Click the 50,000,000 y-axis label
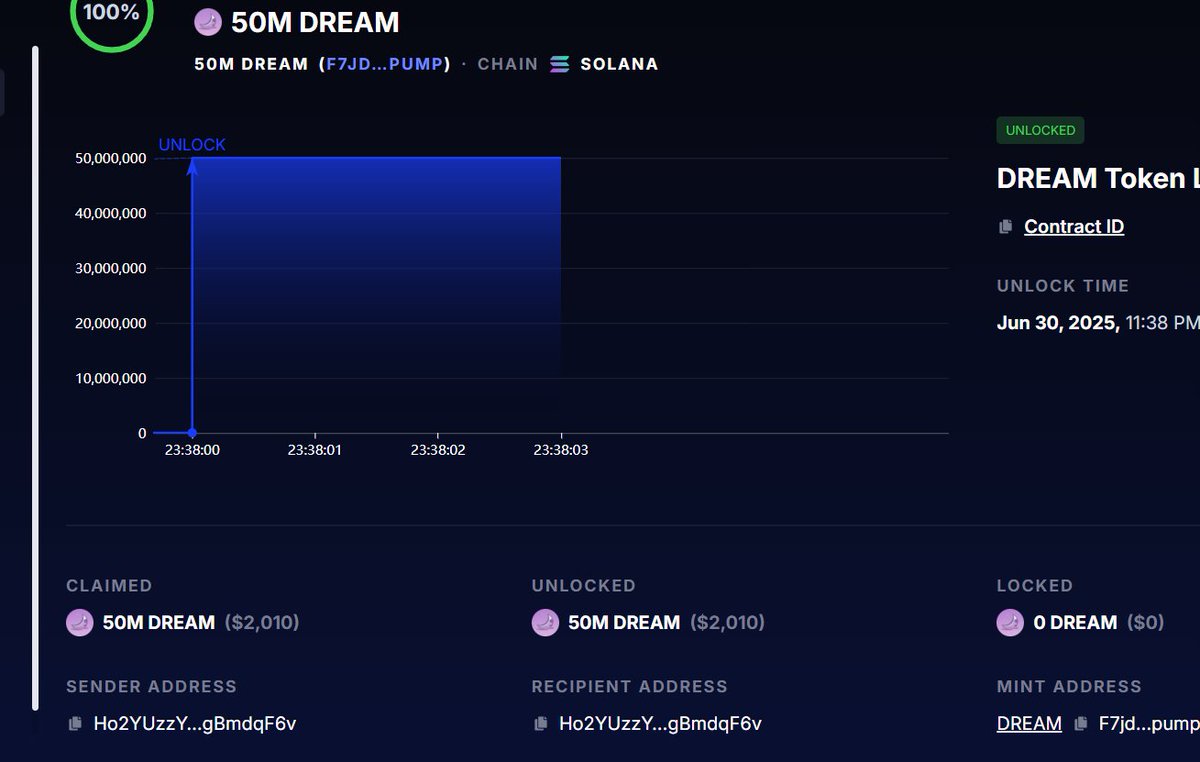The image size is (1200, 762). pos(111,158)
